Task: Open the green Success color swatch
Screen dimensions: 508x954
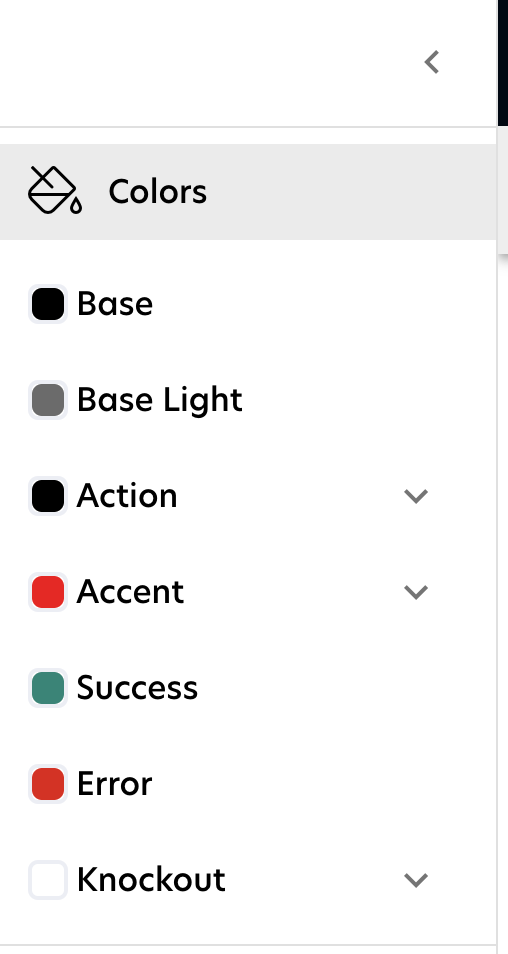Action: pyautogui.click(x=47, y=688)
